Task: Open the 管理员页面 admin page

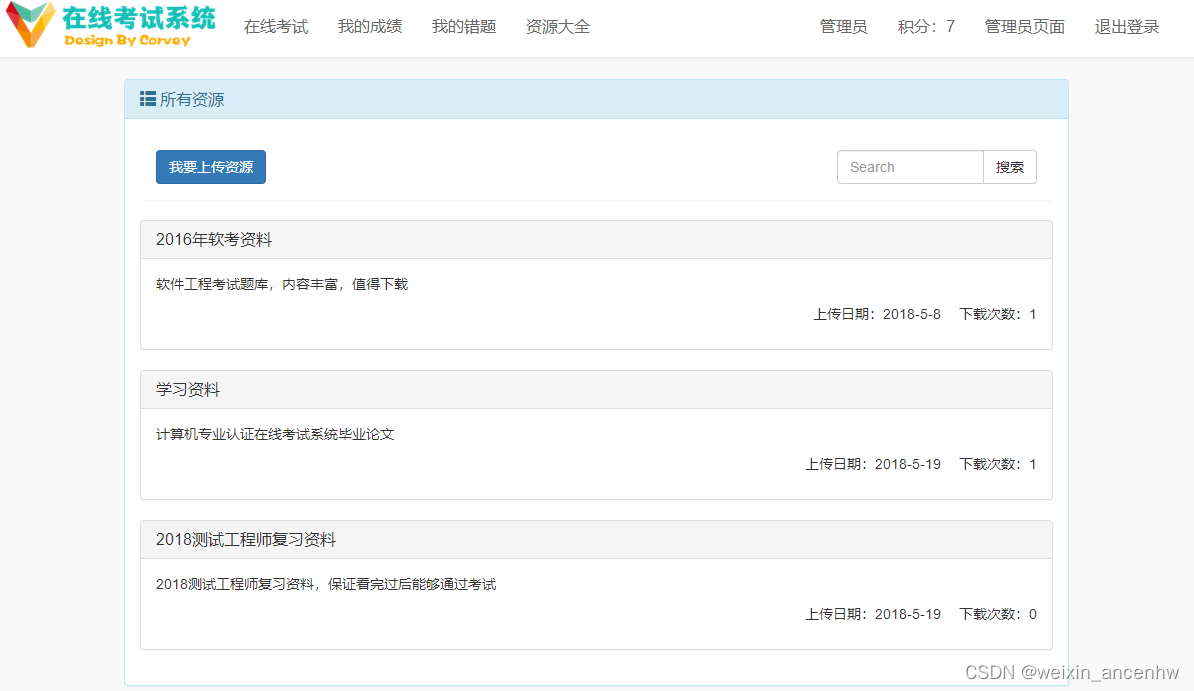Action: [1024, 27]
